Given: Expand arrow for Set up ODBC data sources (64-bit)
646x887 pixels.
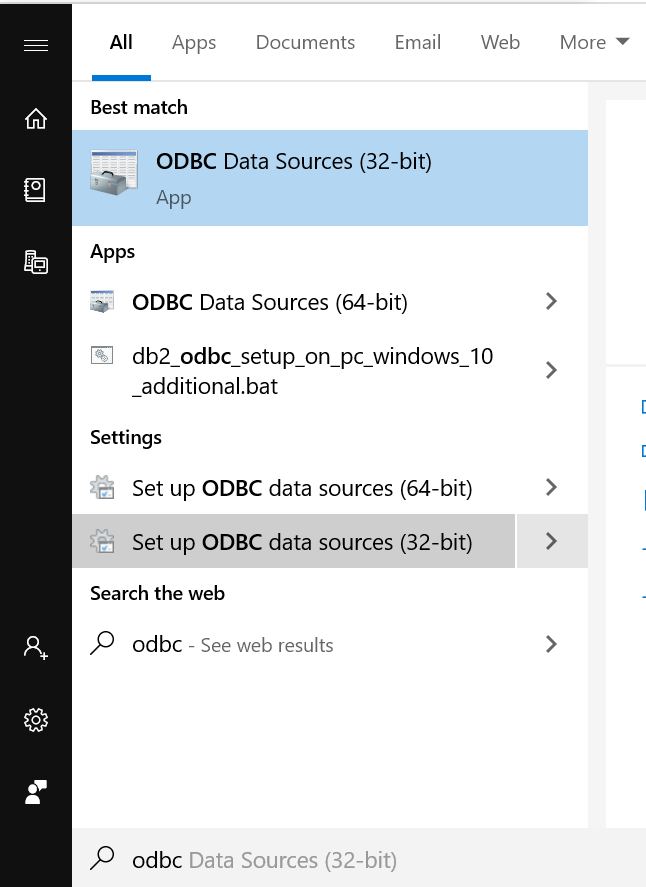Looking at the screenshot, I should pos(551,488).
